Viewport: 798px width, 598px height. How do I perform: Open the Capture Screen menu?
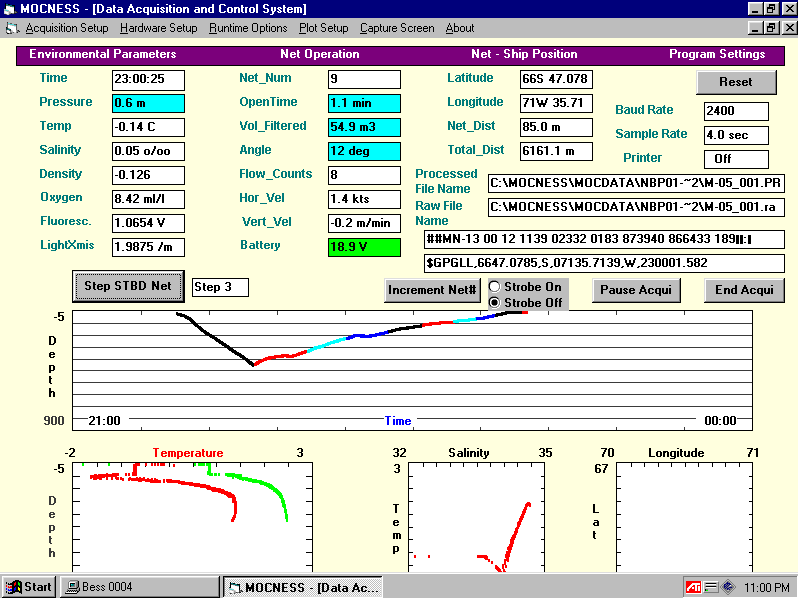pyautogui.click(x=397, y=28)
